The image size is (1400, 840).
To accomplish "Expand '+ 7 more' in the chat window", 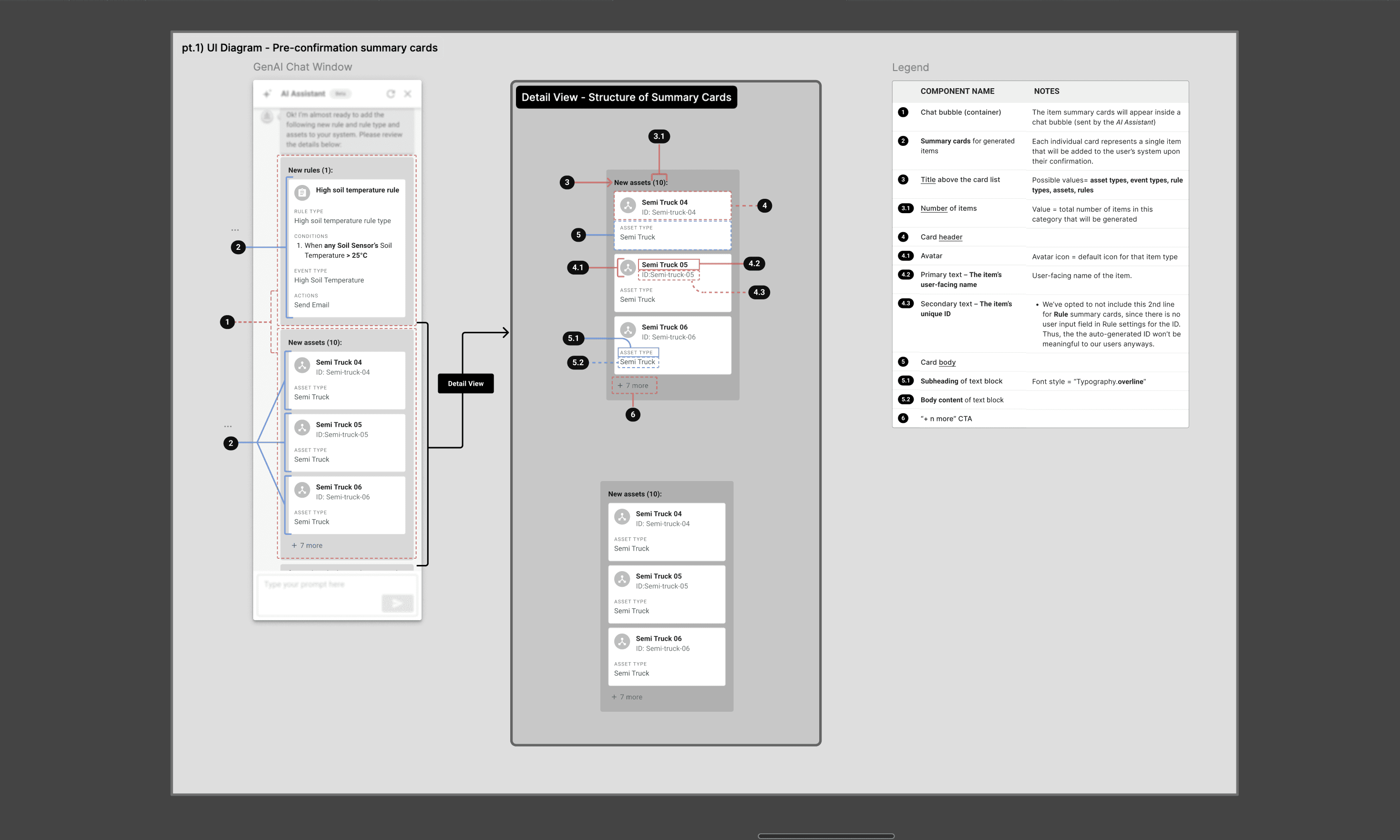I will pyautogui.click(x=307, y=546).
